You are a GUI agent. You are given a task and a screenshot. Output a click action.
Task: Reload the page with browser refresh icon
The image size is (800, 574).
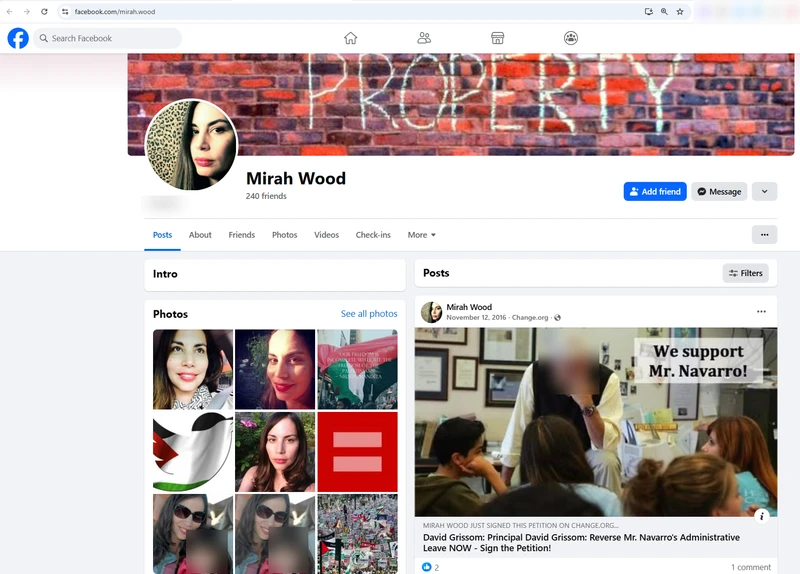(x=44, y=12)
